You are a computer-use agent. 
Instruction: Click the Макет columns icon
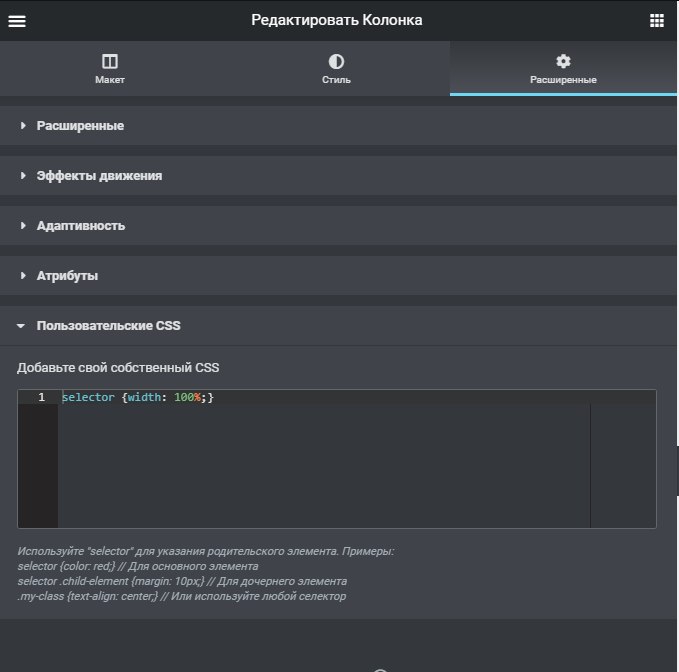pyautogui.click(x=110, y=61)
